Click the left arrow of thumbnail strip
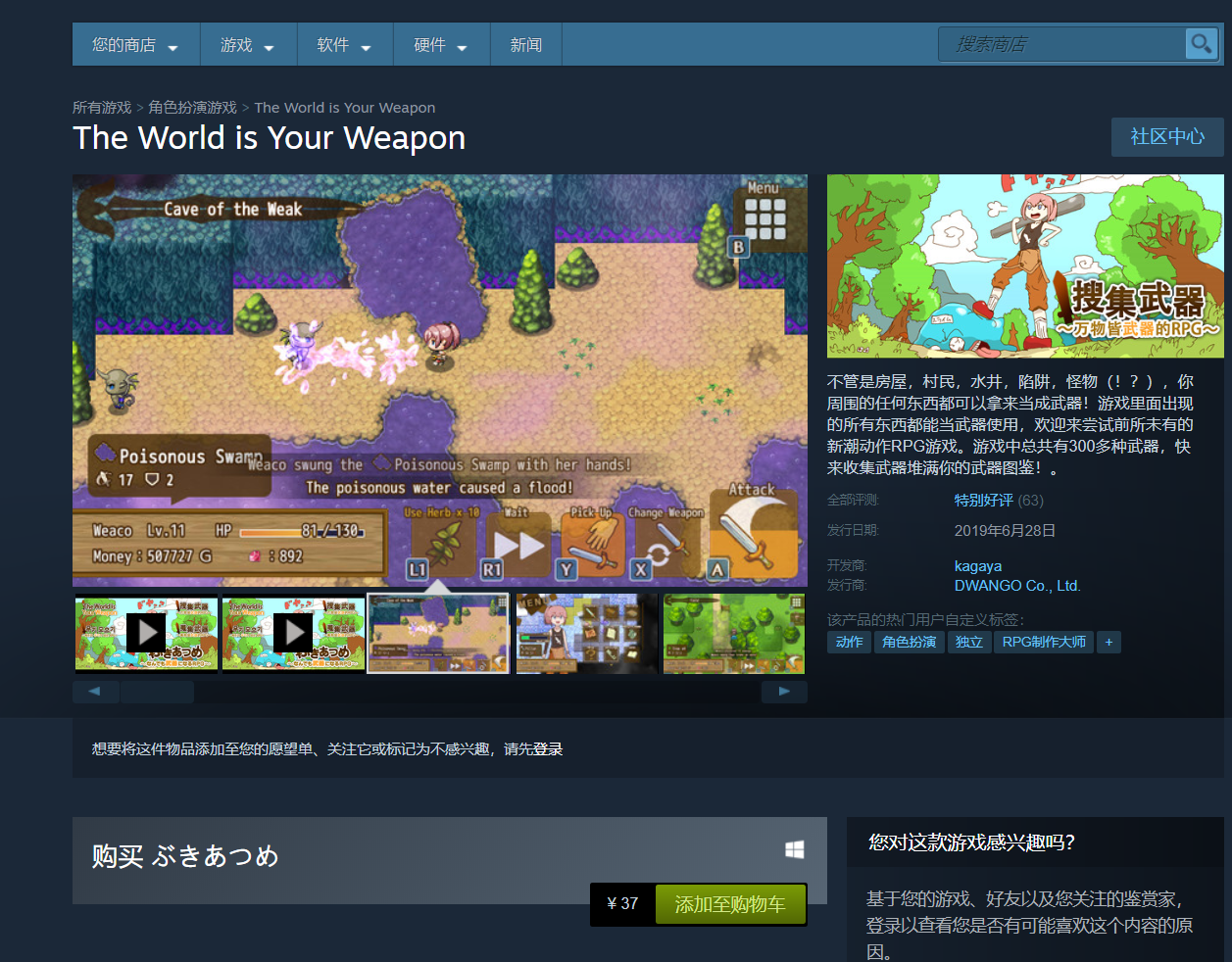This screenshot has height=962, width=1232. 95,692
